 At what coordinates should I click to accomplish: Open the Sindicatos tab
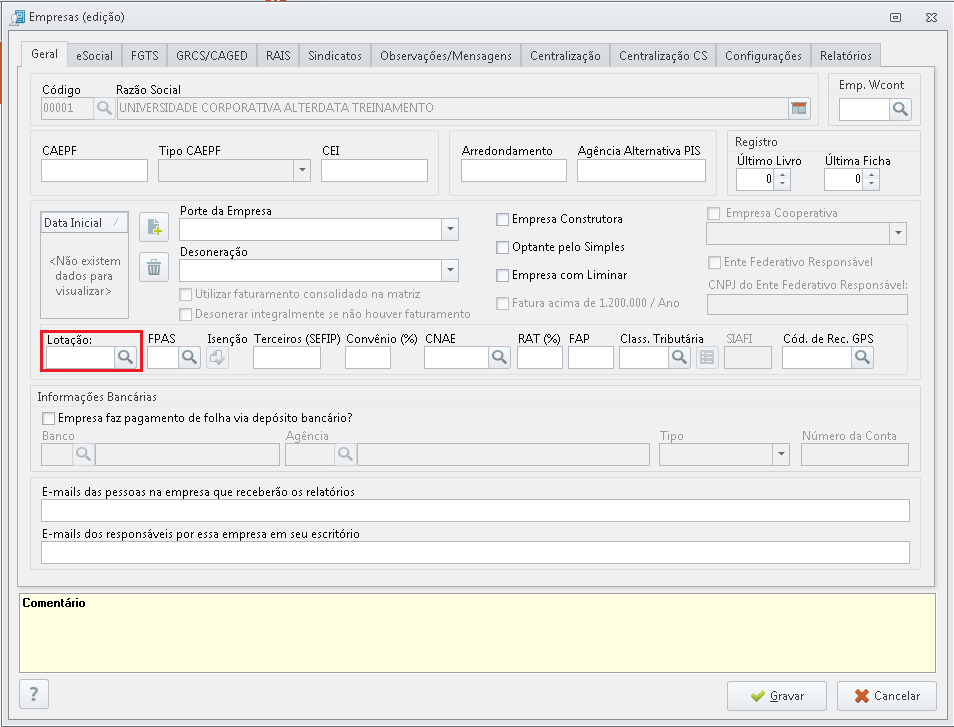(x=335, y=56)
